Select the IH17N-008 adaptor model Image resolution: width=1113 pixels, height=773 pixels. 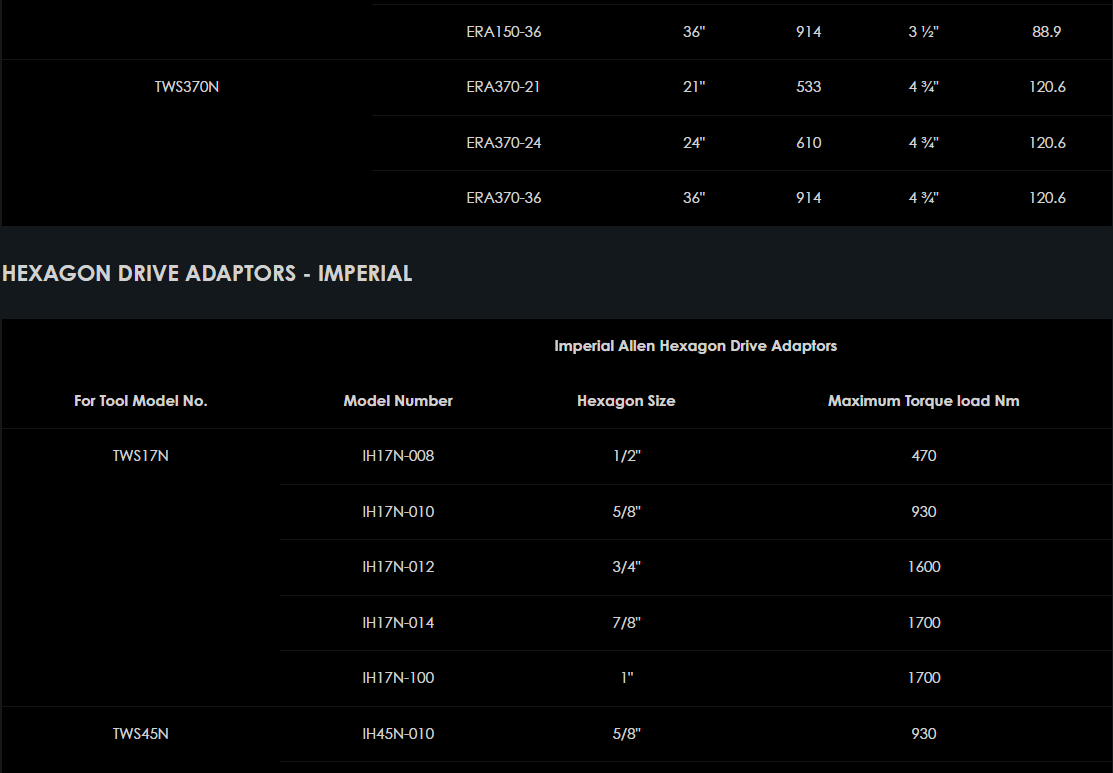[x=398, y=456]
